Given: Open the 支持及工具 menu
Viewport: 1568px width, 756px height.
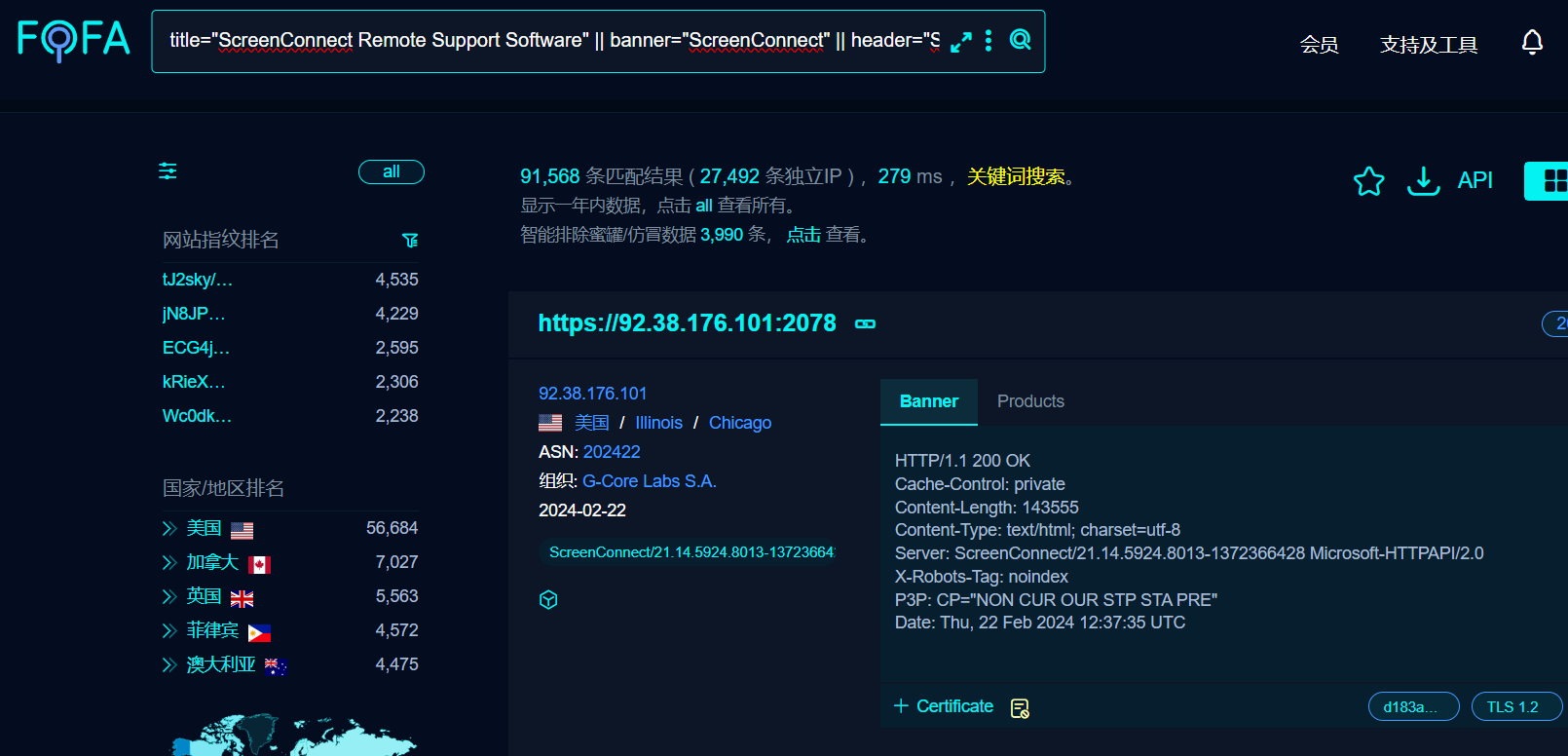Looking at the screenshot, I should tap(1429, 45).
